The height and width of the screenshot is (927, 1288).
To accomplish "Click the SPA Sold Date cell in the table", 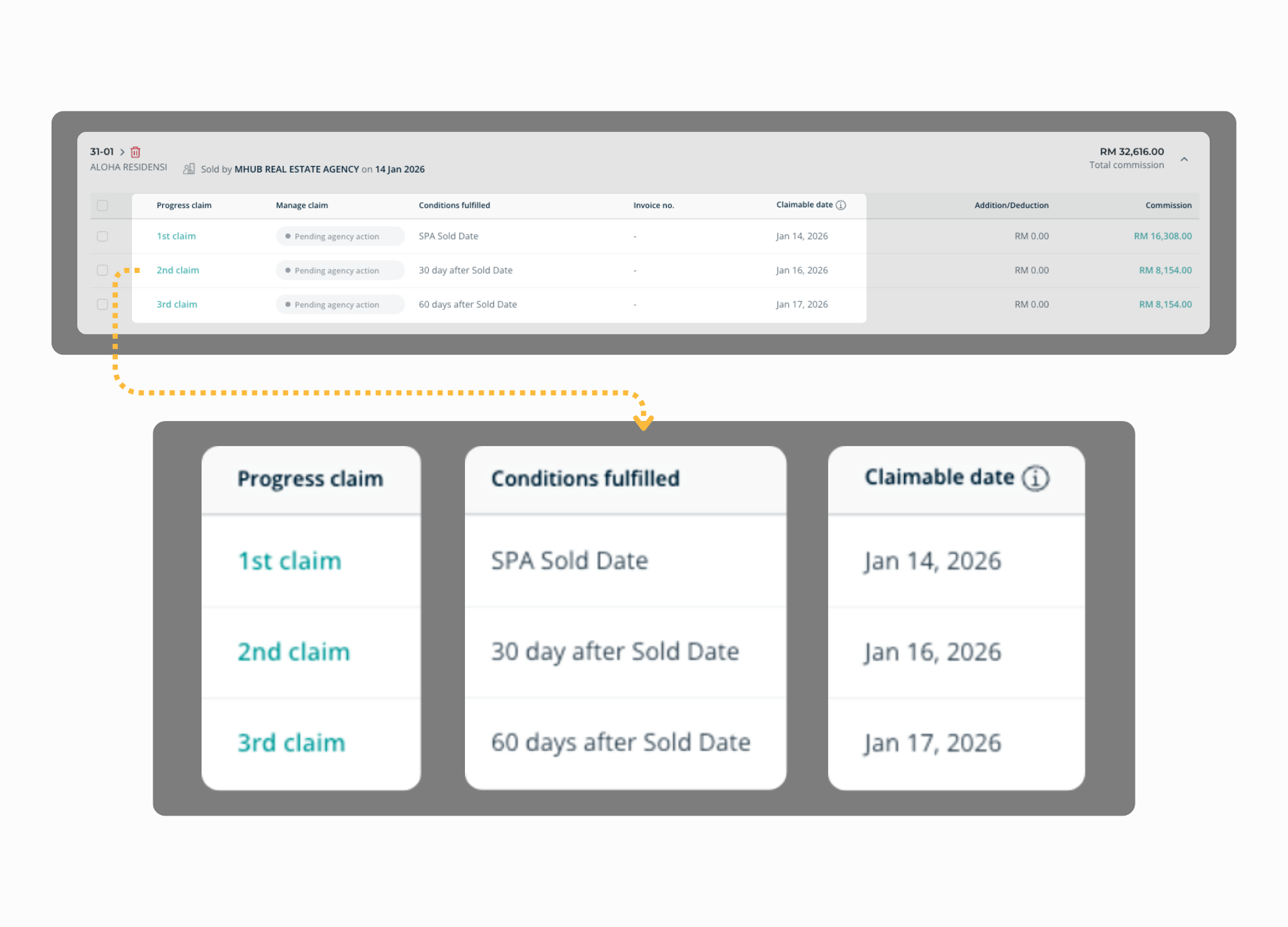I will [x=448, y=236].
